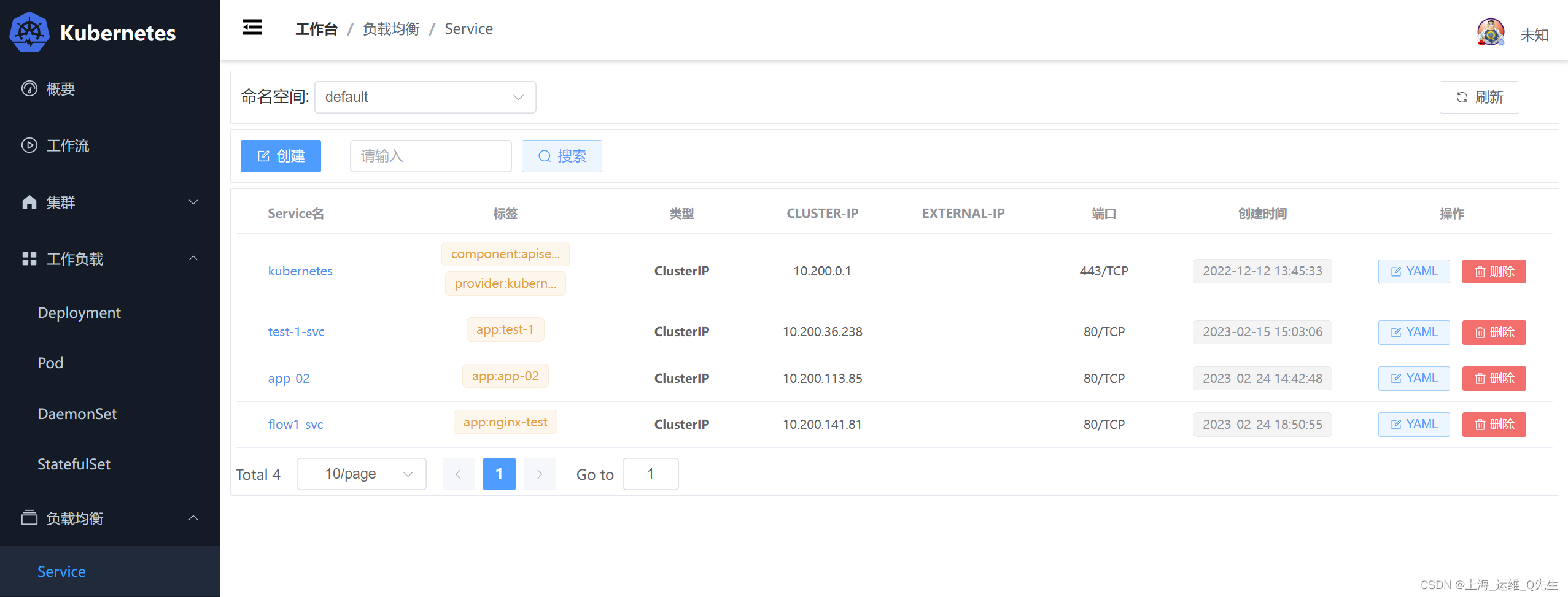Click the 负载均衡 load balancer icon
The height and width of the screenshot is (597, 1568).
(x=29, y=517)
